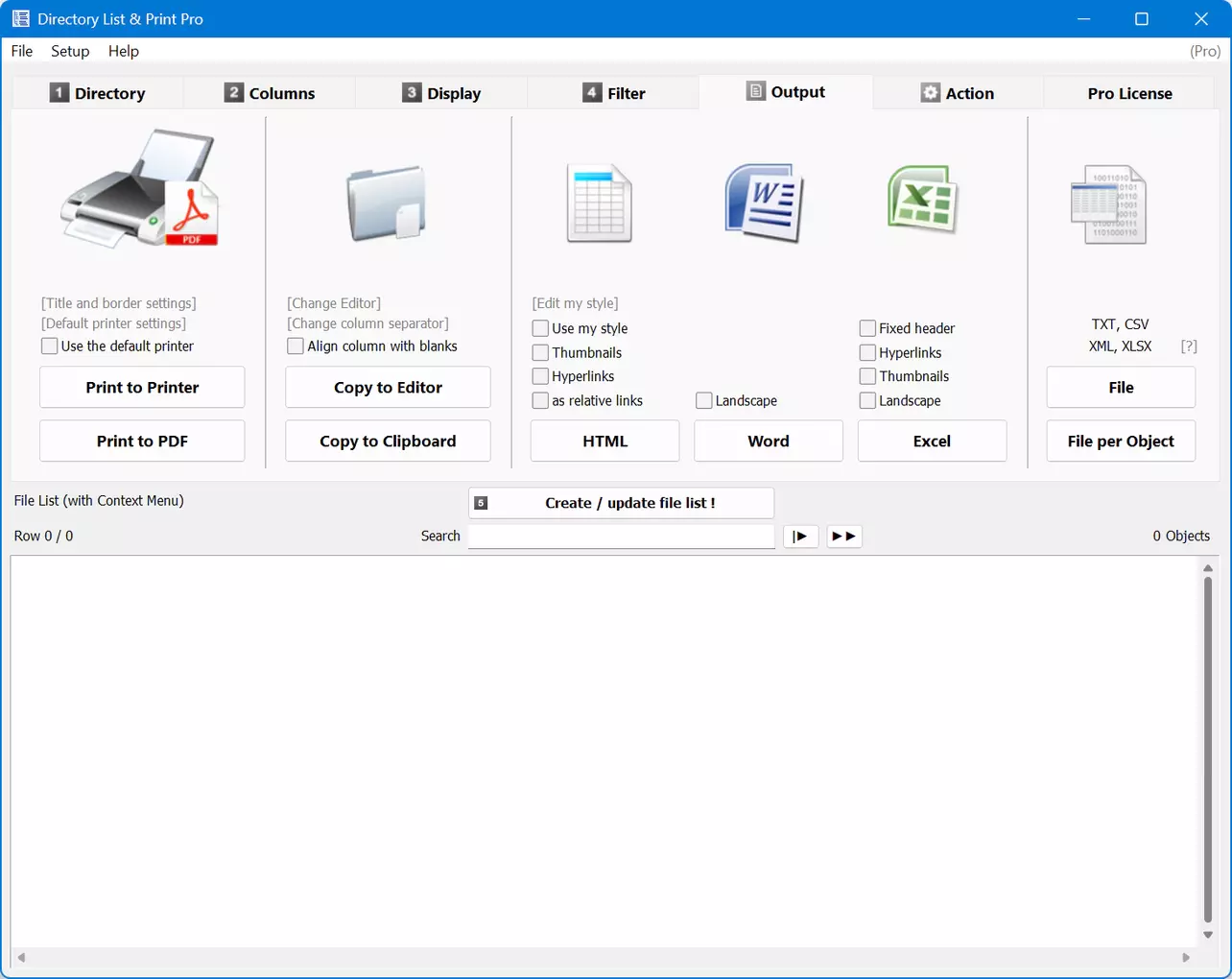Screen dimensions: 1232x979
Task: Enable Landscape for Word output
Action: [704, 401]
